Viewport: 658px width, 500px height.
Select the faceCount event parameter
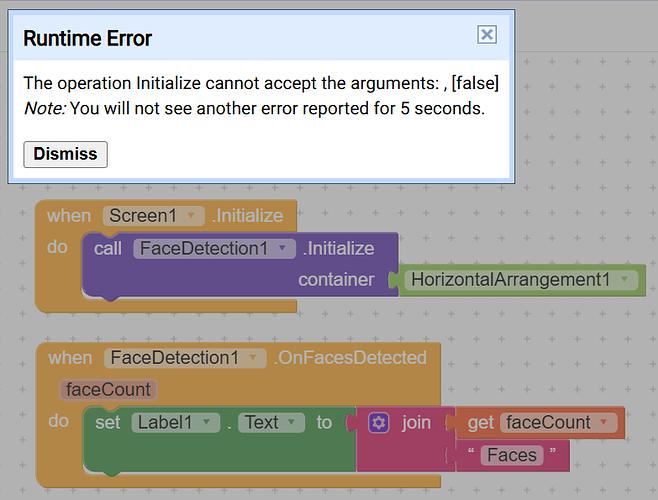coord(108,390)
